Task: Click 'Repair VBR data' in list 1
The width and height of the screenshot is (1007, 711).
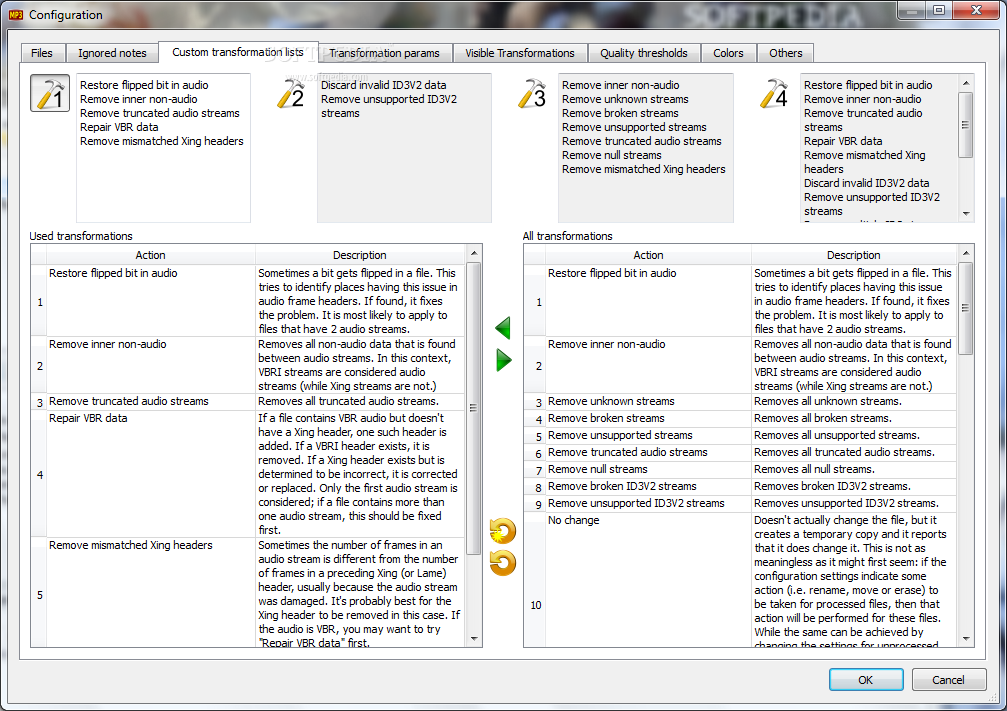Action: [x=119, y=127]
